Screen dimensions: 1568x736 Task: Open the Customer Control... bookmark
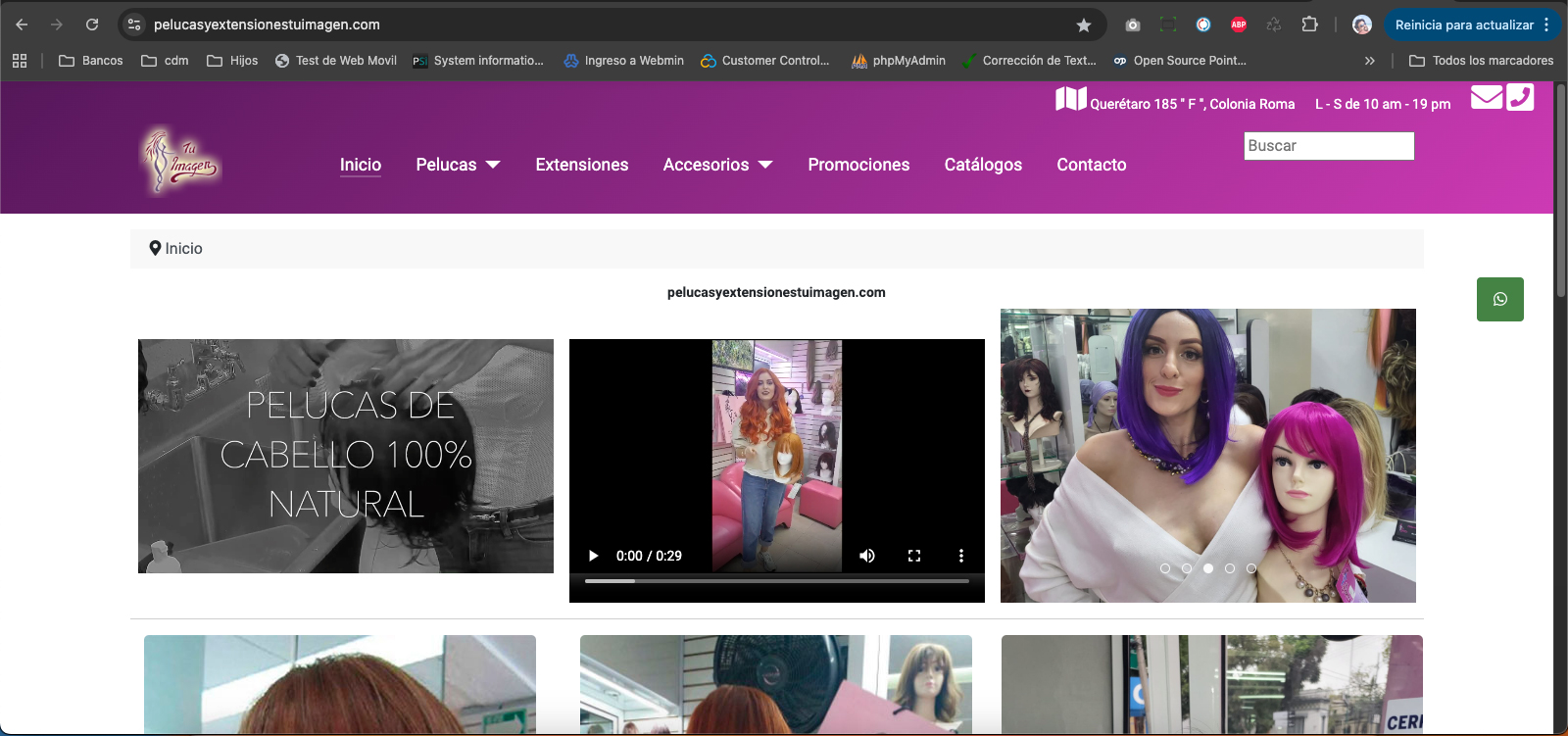[765, 61]
